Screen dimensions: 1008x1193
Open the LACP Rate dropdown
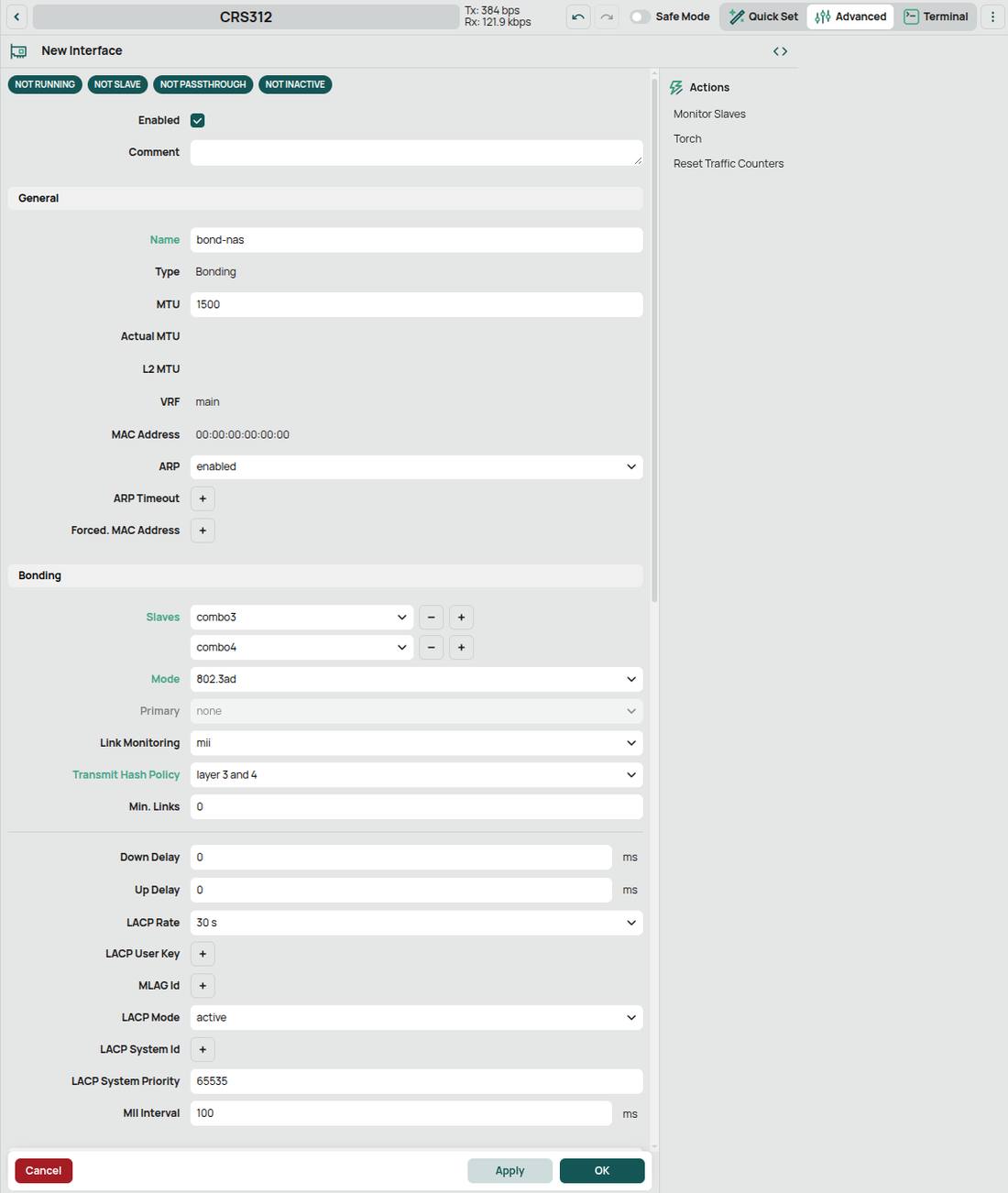pos(416,923)
